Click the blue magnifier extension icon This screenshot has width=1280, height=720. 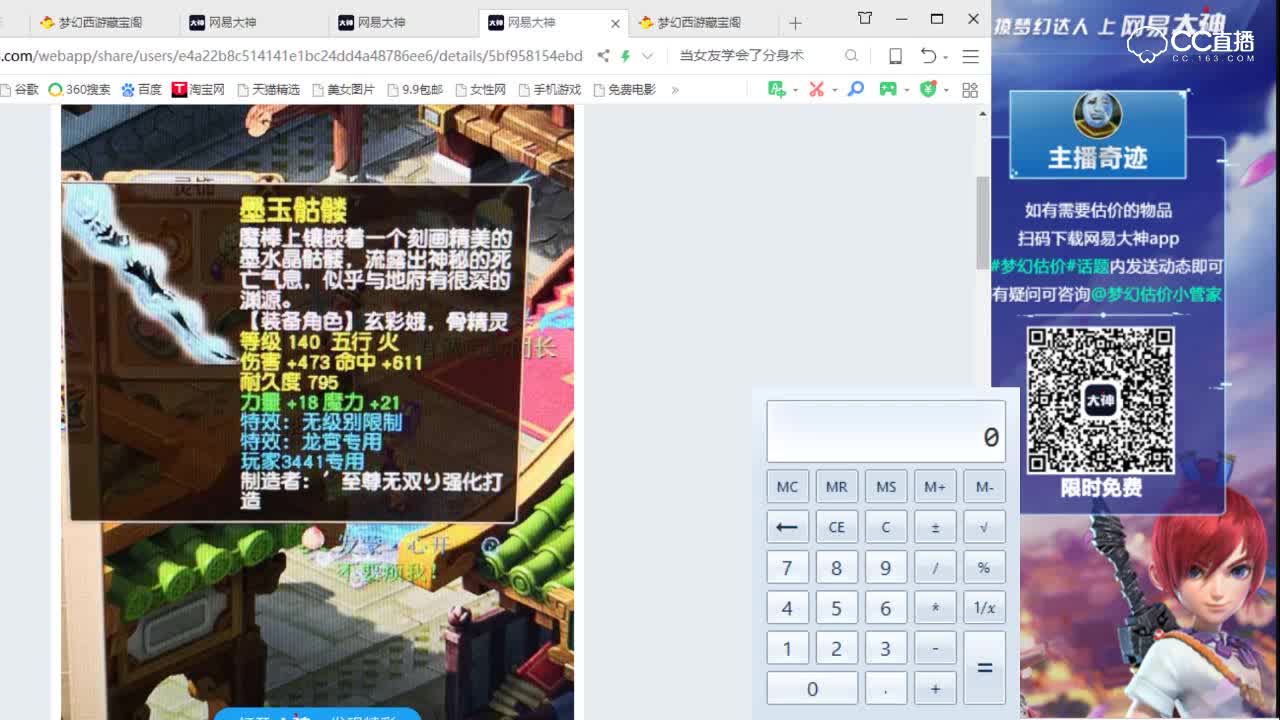coord(856,89)
